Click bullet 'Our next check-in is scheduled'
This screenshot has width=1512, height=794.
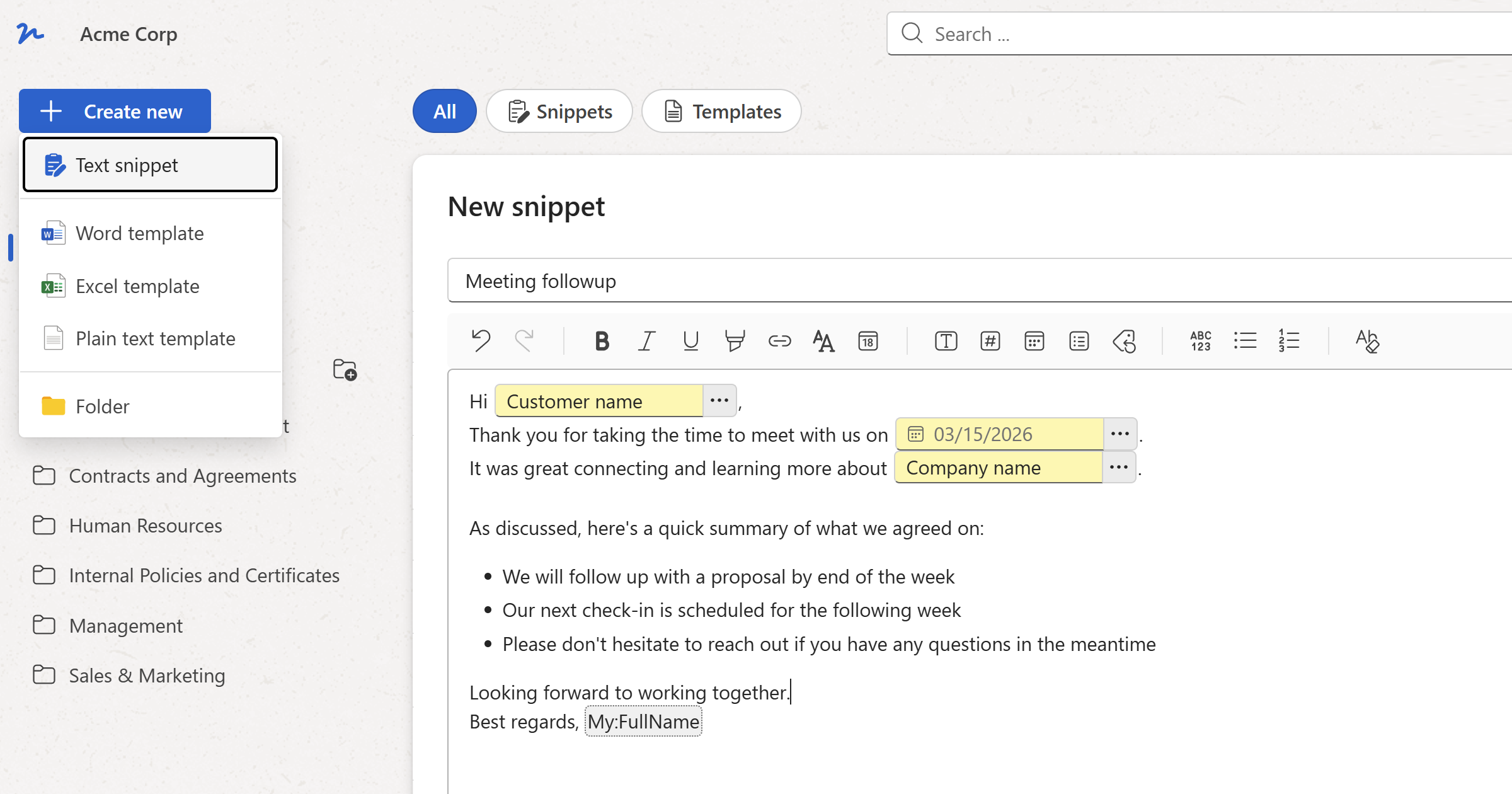pos(731,610)
